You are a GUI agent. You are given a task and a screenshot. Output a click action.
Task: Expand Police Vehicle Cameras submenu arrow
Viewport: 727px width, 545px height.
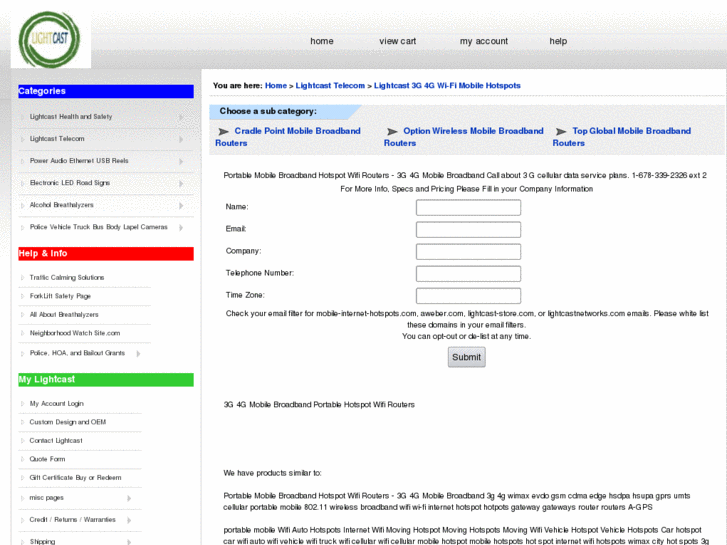click(x=181, y=227)
